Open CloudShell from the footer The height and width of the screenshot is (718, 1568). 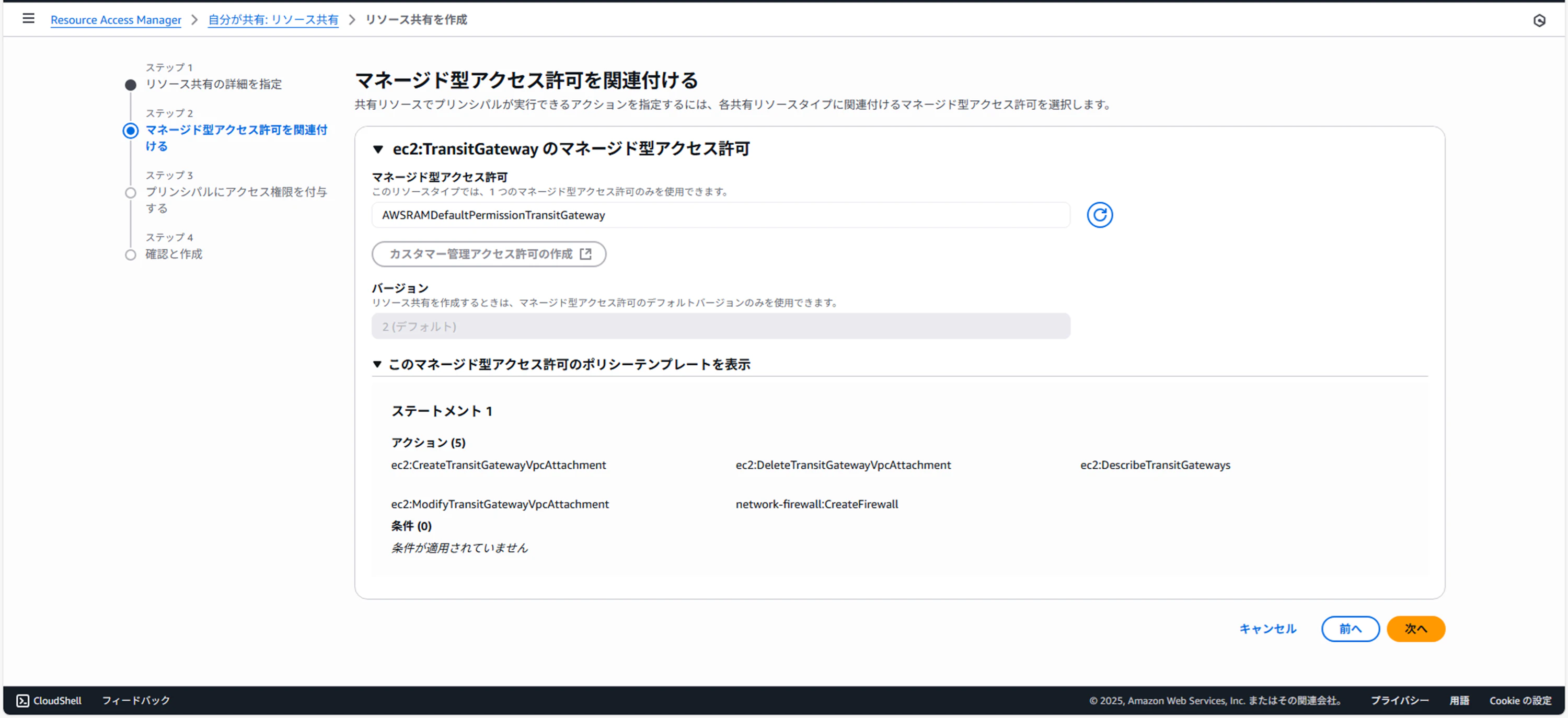(49, 700)
